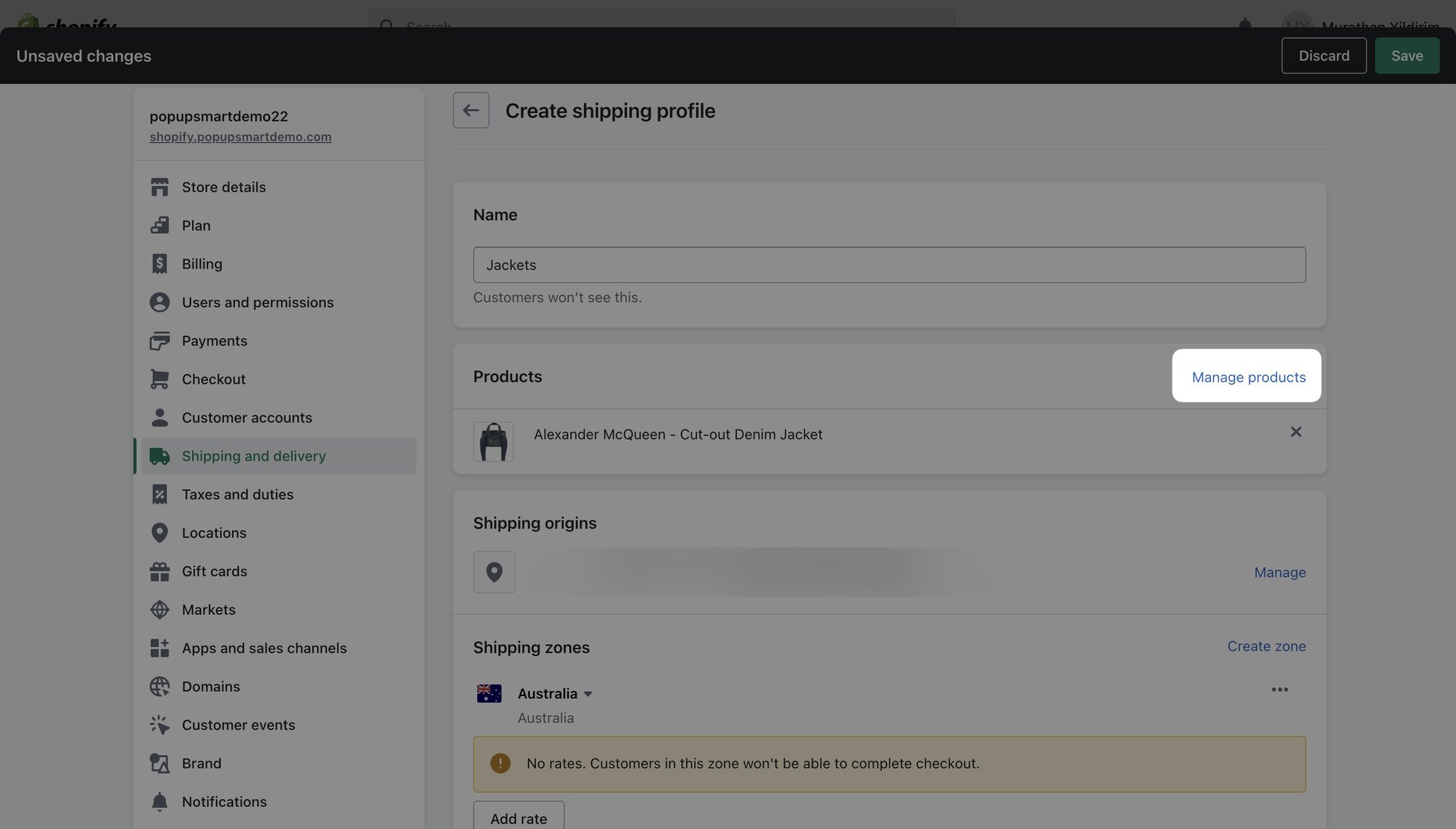Click the profile Name field containing Jackets

coord(889,264)
